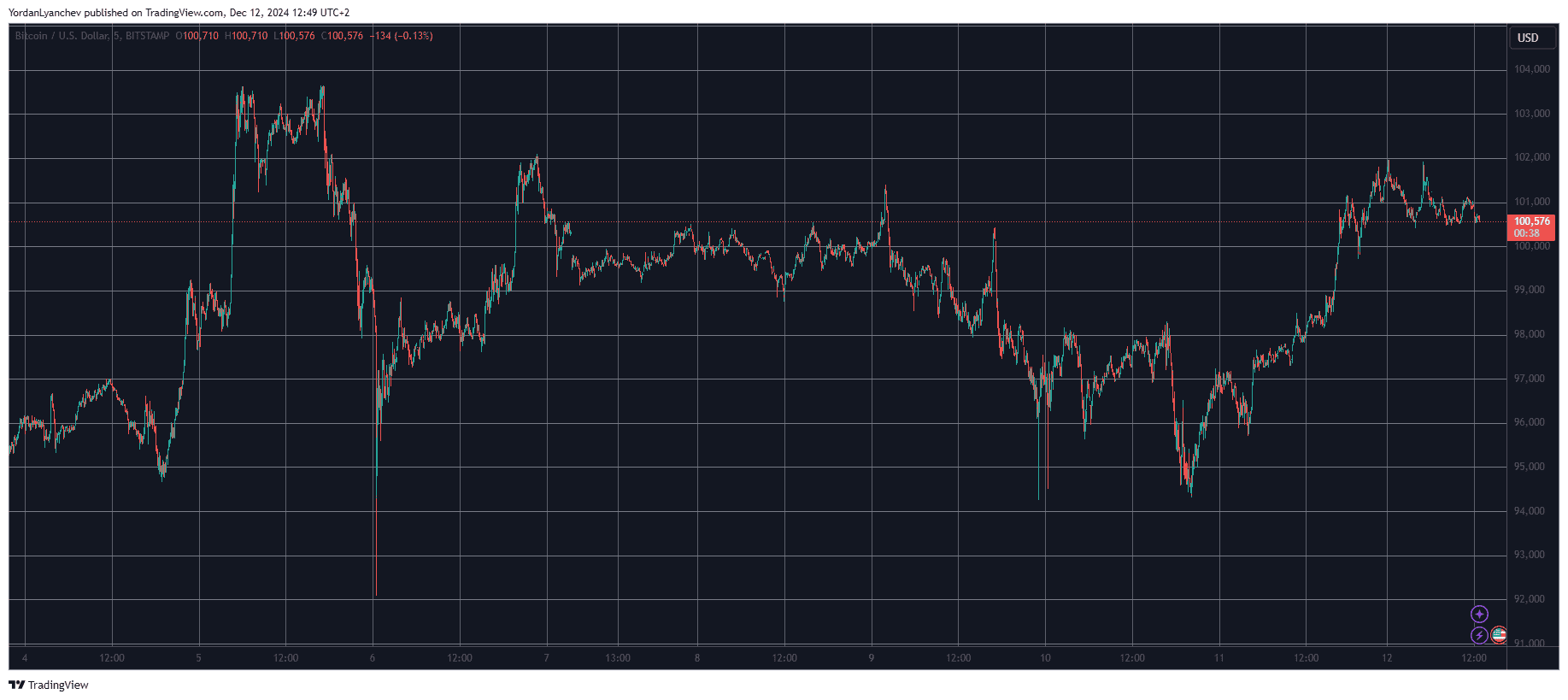Click the date label 11 on time axis
Image resolution: width=1568 pixels, height=700 pixels.
pos(1219,658)
